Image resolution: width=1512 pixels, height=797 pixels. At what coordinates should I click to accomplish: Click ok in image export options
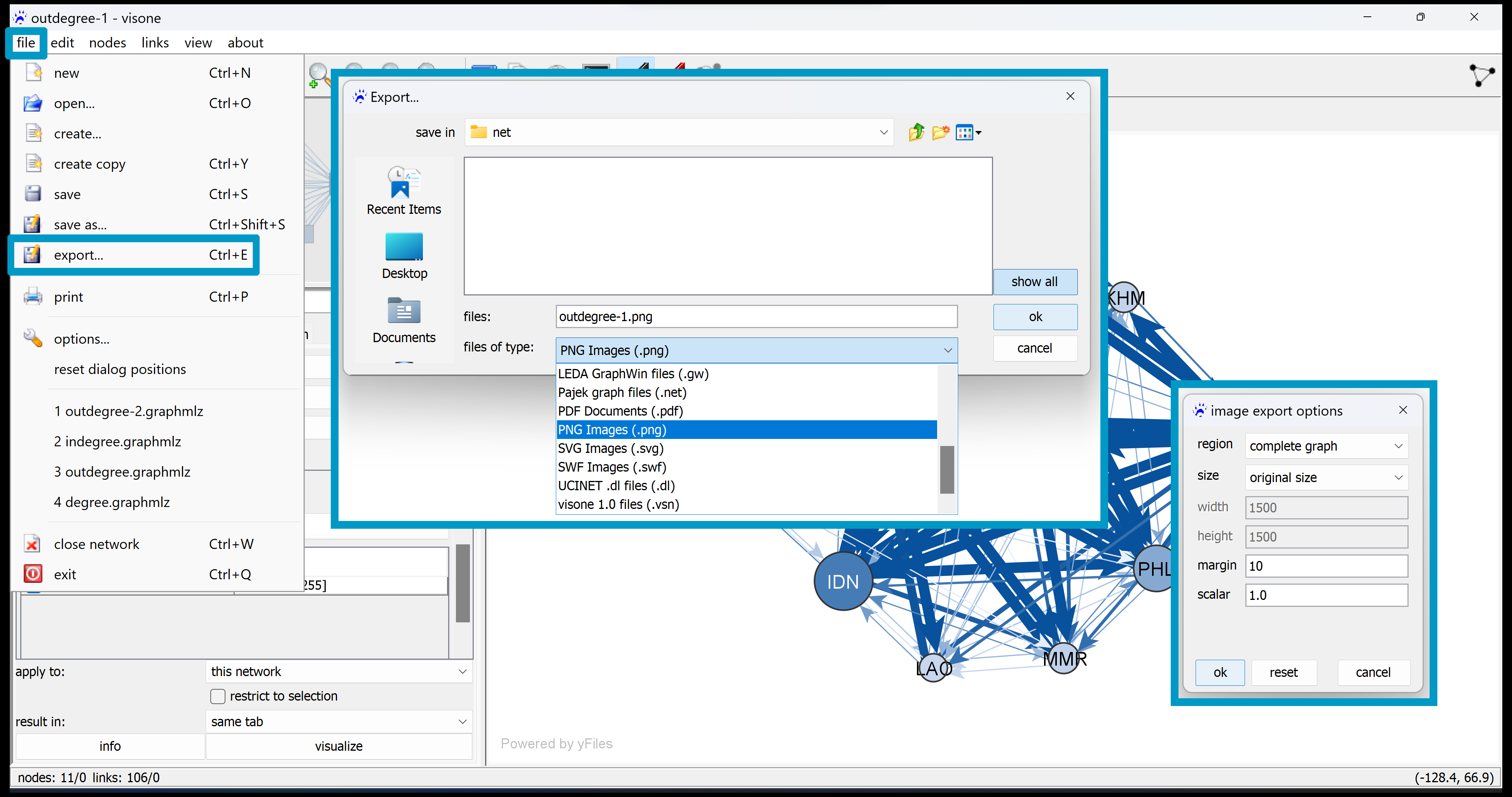pos(1220,673)
